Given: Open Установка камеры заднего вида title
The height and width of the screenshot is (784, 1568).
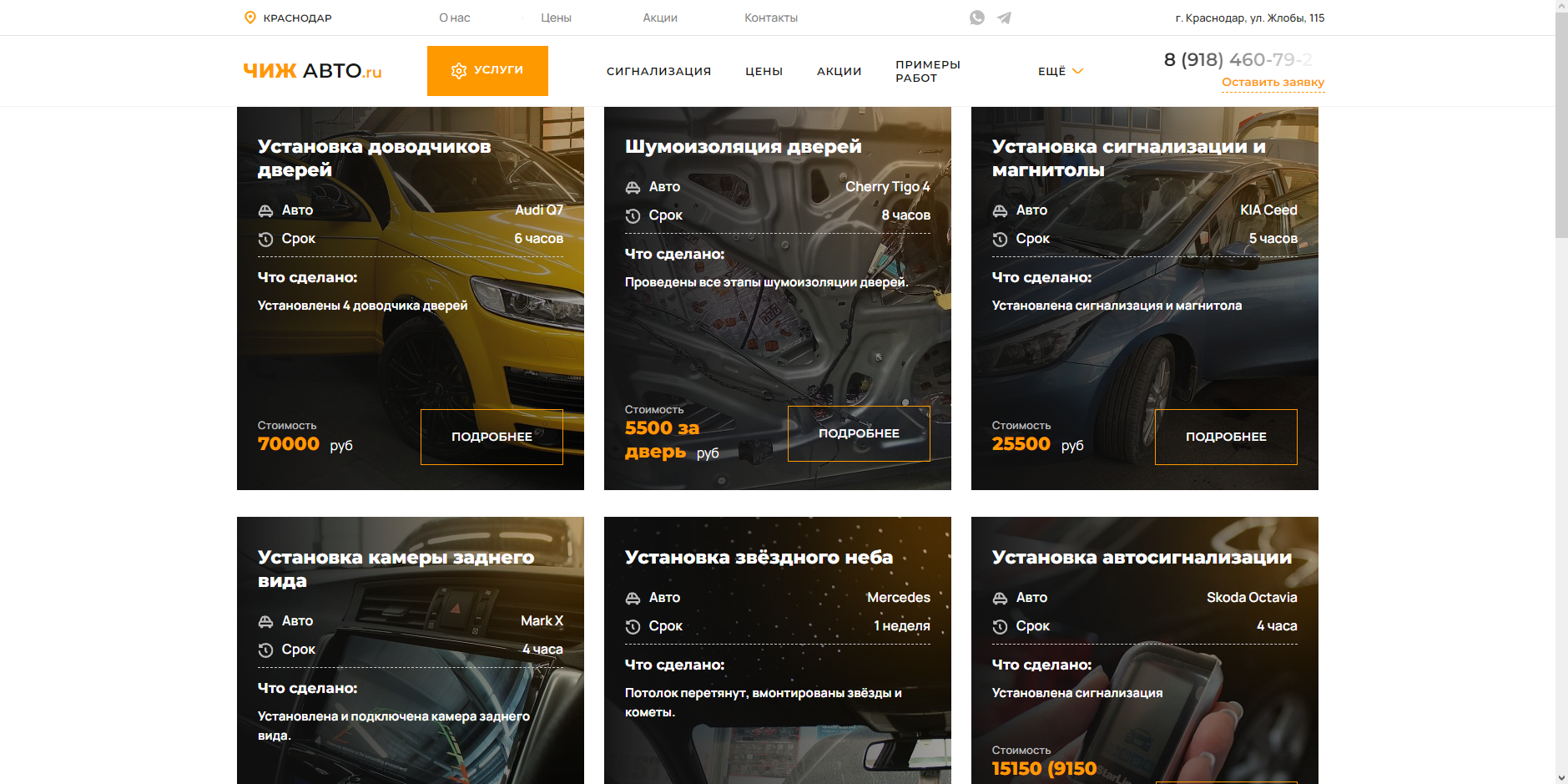Looking at the screenshot, I should 396,569.
